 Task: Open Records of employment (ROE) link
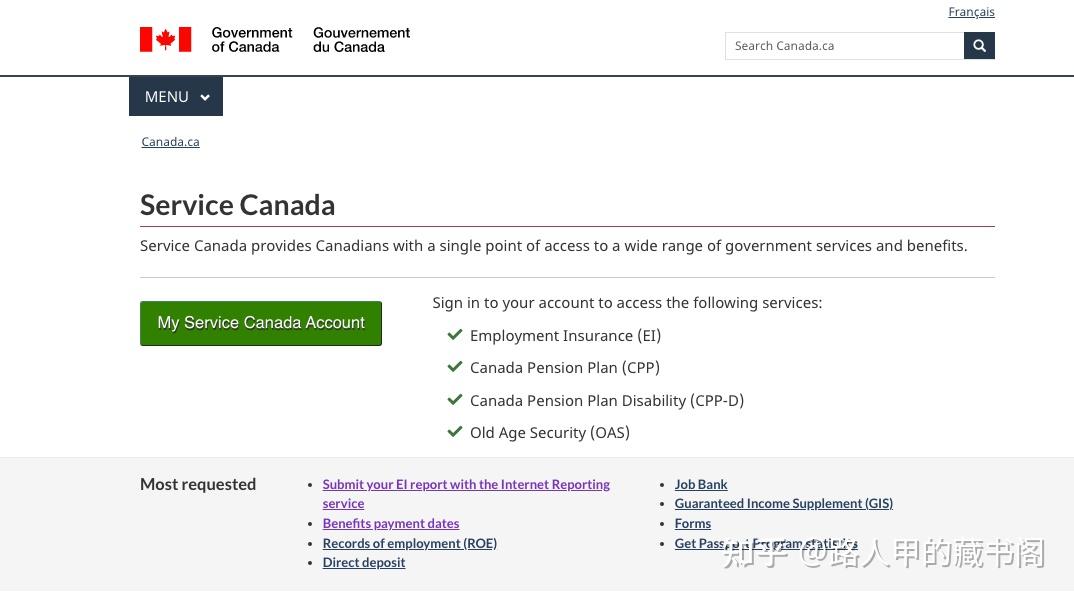click(x=409, y=543)
